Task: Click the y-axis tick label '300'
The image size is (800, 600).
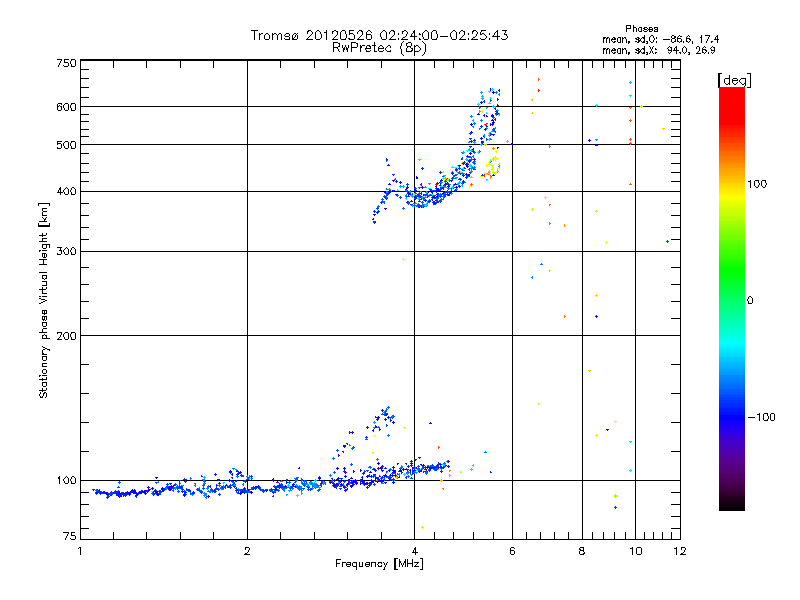Action: [66, 252]
